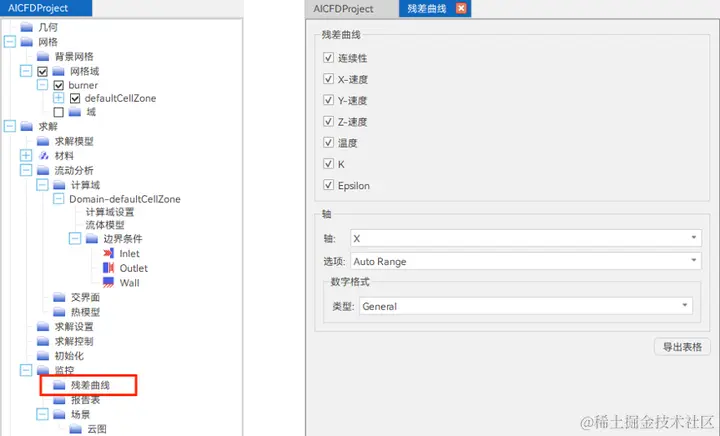Select 计算域设置 tree item
This screenshot has width=720, height=436.
[x=110, y=212]
